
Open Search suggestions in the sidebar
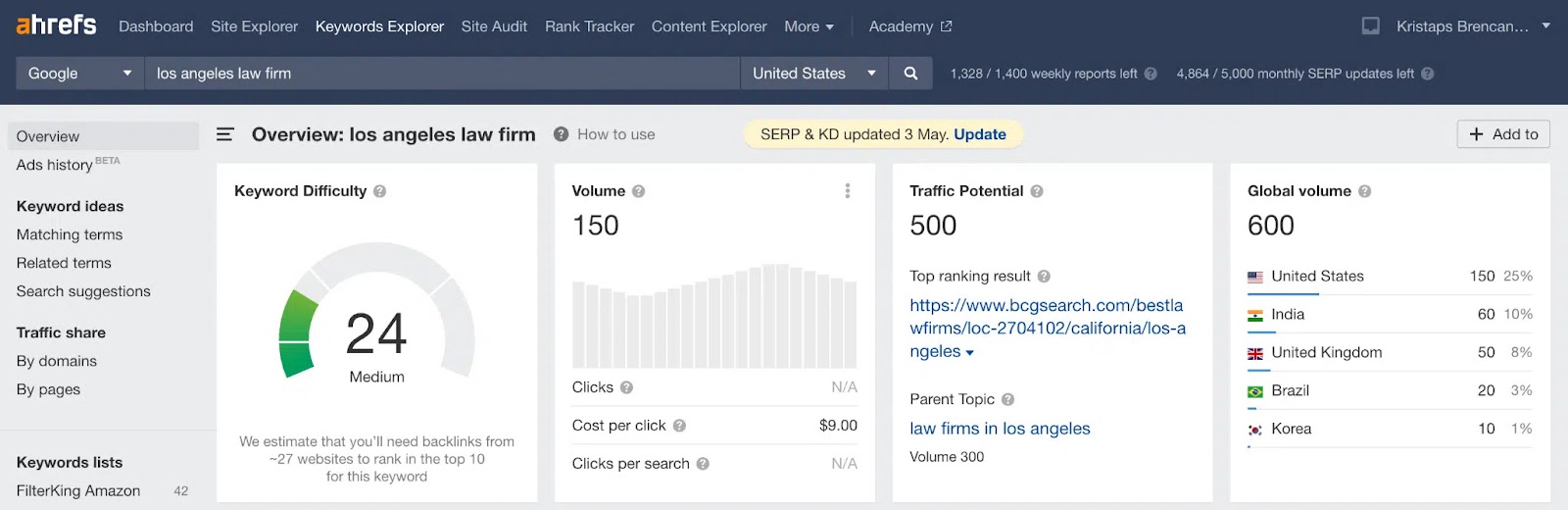tap(83, 291)
